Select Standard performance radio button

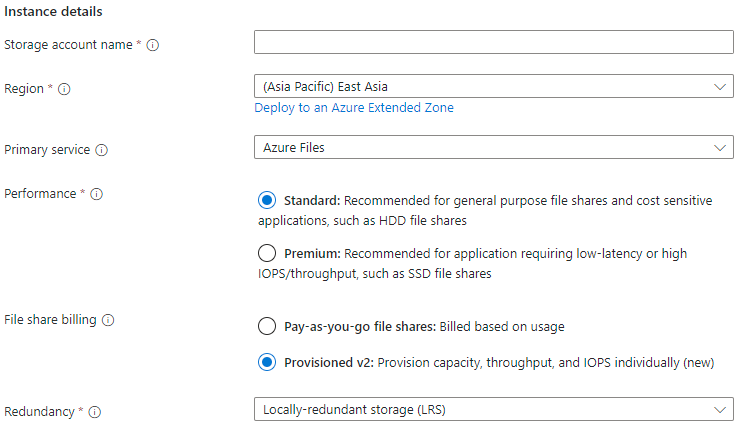tap(266, 200)
